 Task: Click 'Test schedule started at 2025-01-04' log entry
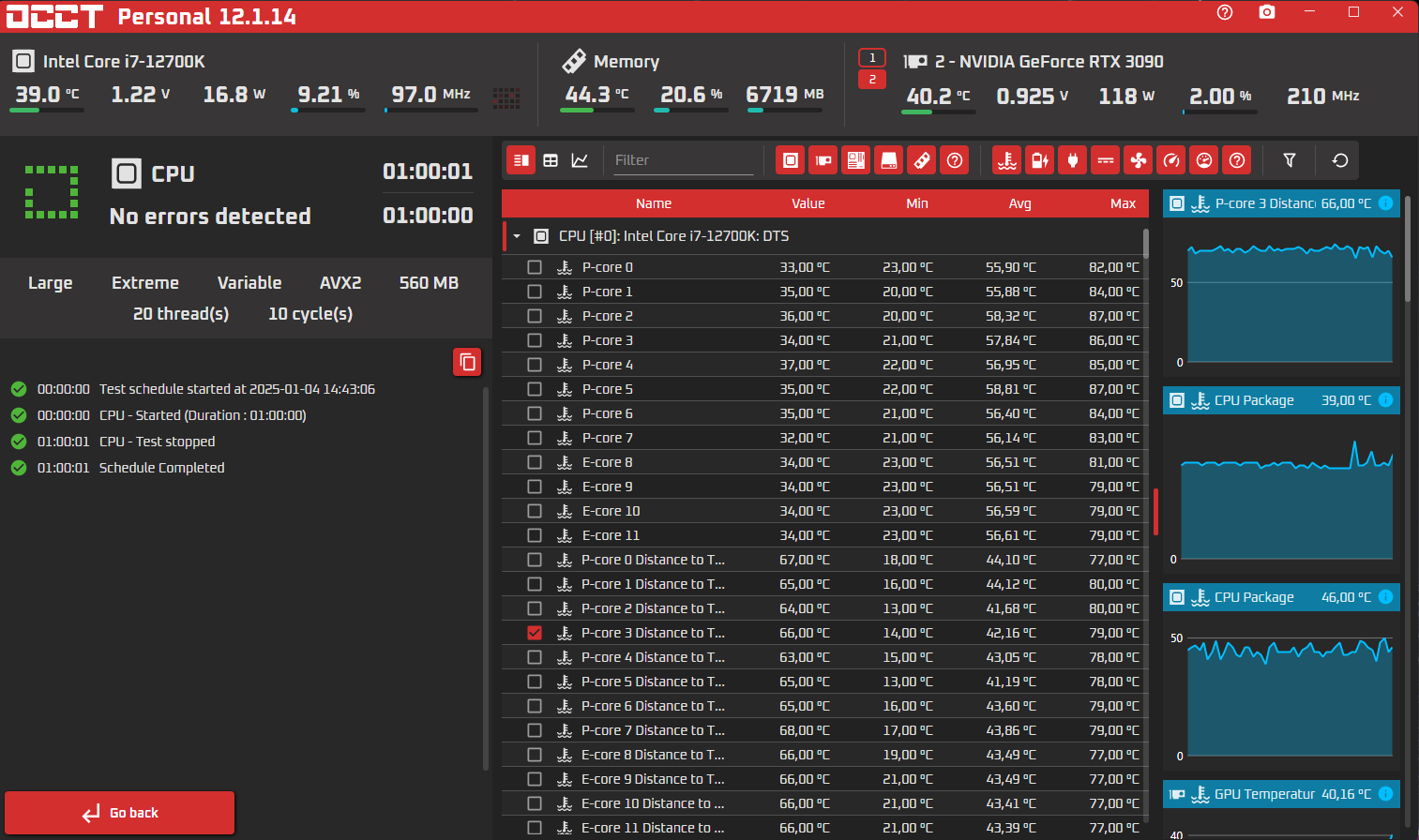tap(237, 389)
